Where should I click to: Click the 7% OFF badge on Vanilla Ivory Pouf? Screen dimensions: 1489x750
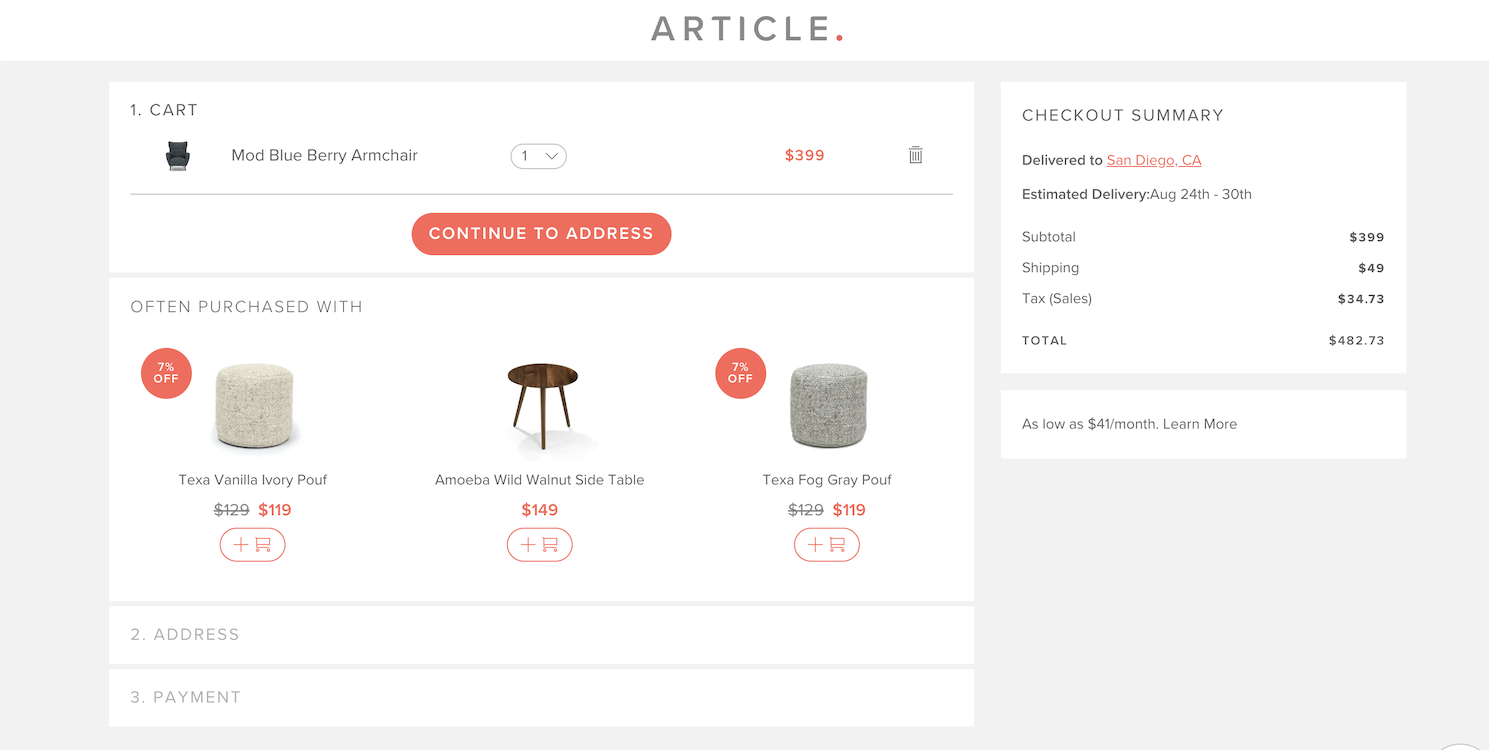[x=166, y=373]
